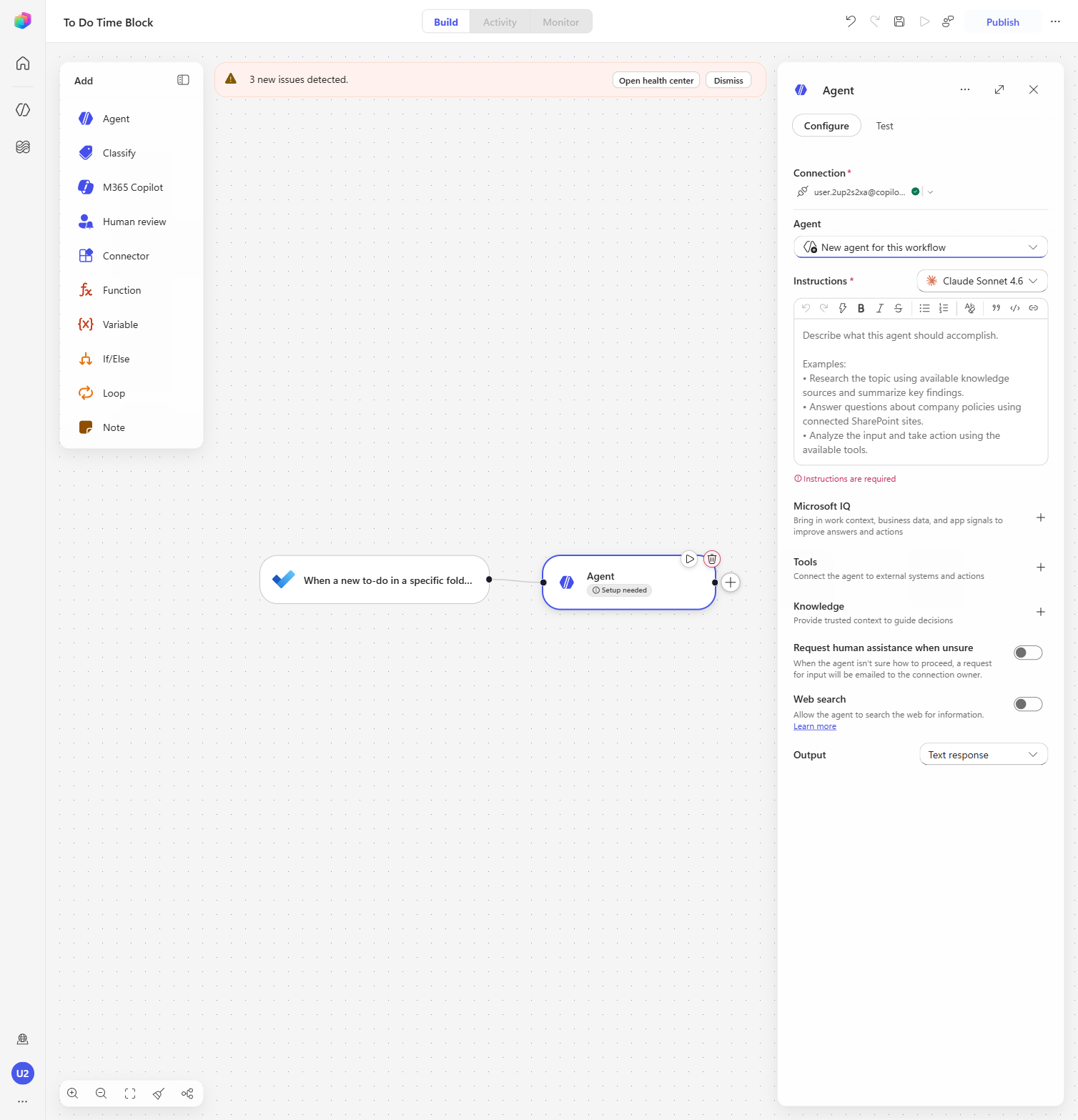Select the Configure tab in Agent panel
Viewport: 1078px width, 1120px height.
point(826,126)
